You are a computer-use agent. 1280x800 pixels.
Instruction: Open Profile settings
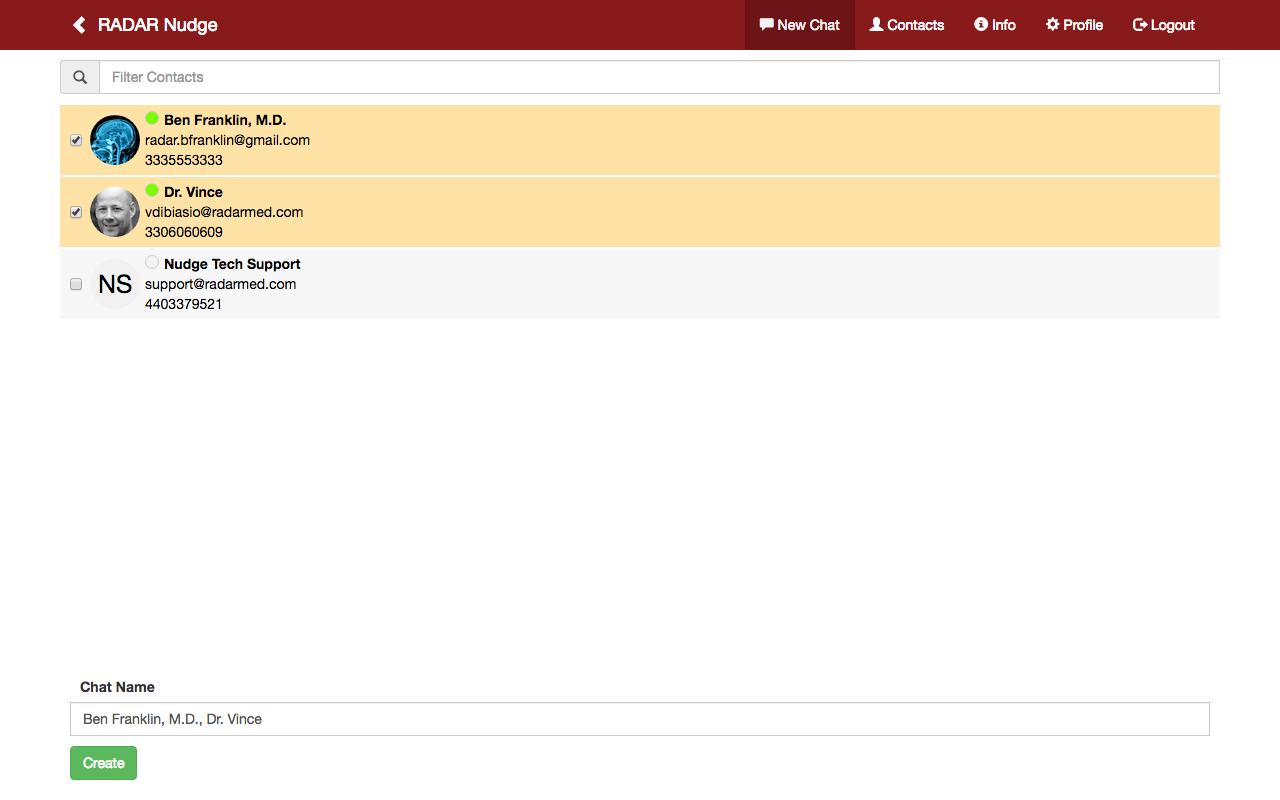click(x=1074, y=25)
